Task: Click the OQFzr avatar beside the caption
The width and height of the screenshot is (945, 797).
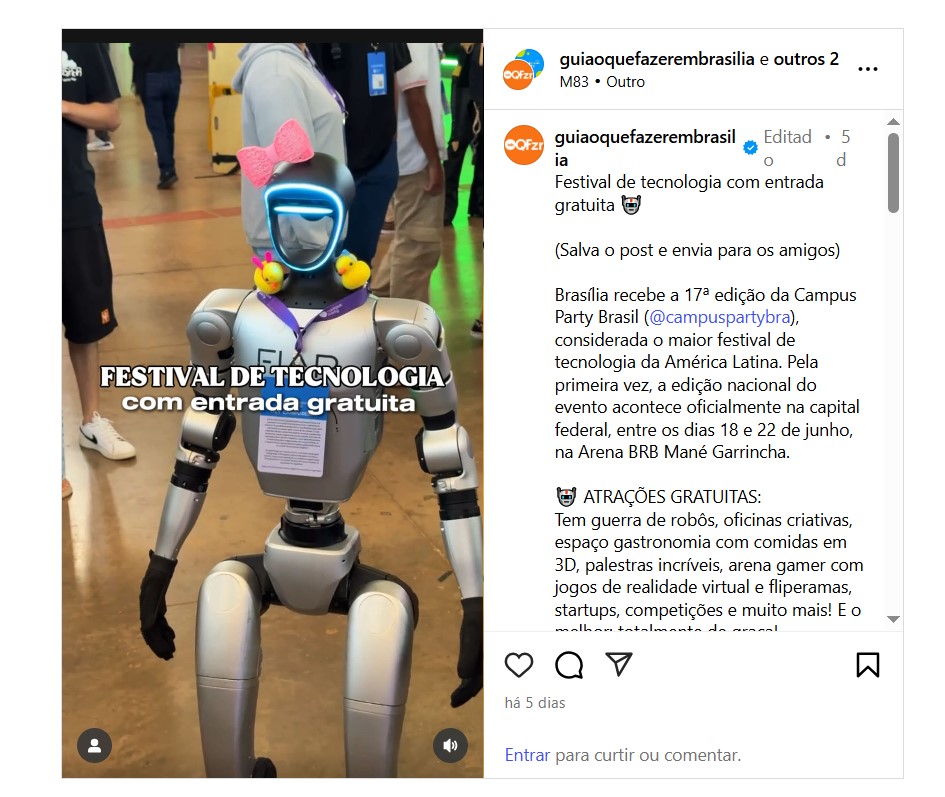Action: pyautogui.click(x=524, y=145)
